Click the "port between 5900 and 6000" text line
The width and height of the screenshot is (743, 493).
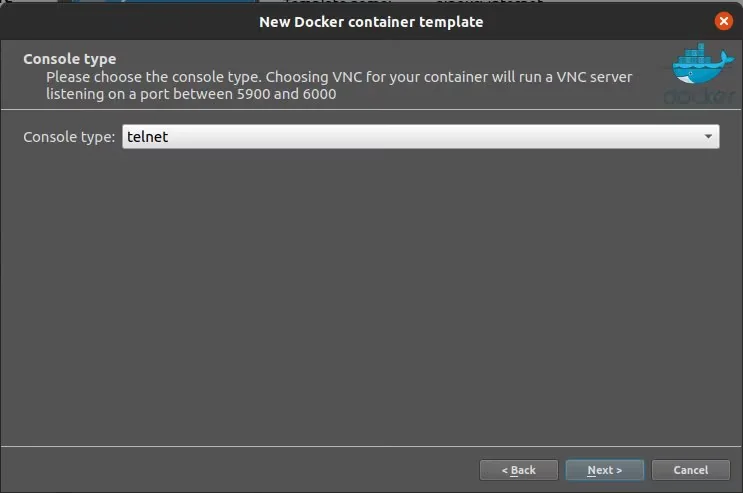coord(190,94)
